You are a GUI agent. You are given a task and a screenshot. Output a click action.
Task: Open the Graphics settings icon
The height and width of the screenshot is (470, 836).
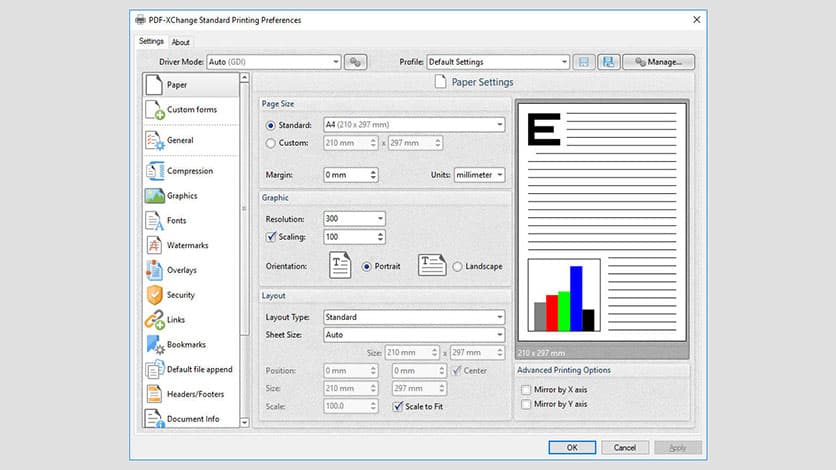click(155, 196)
